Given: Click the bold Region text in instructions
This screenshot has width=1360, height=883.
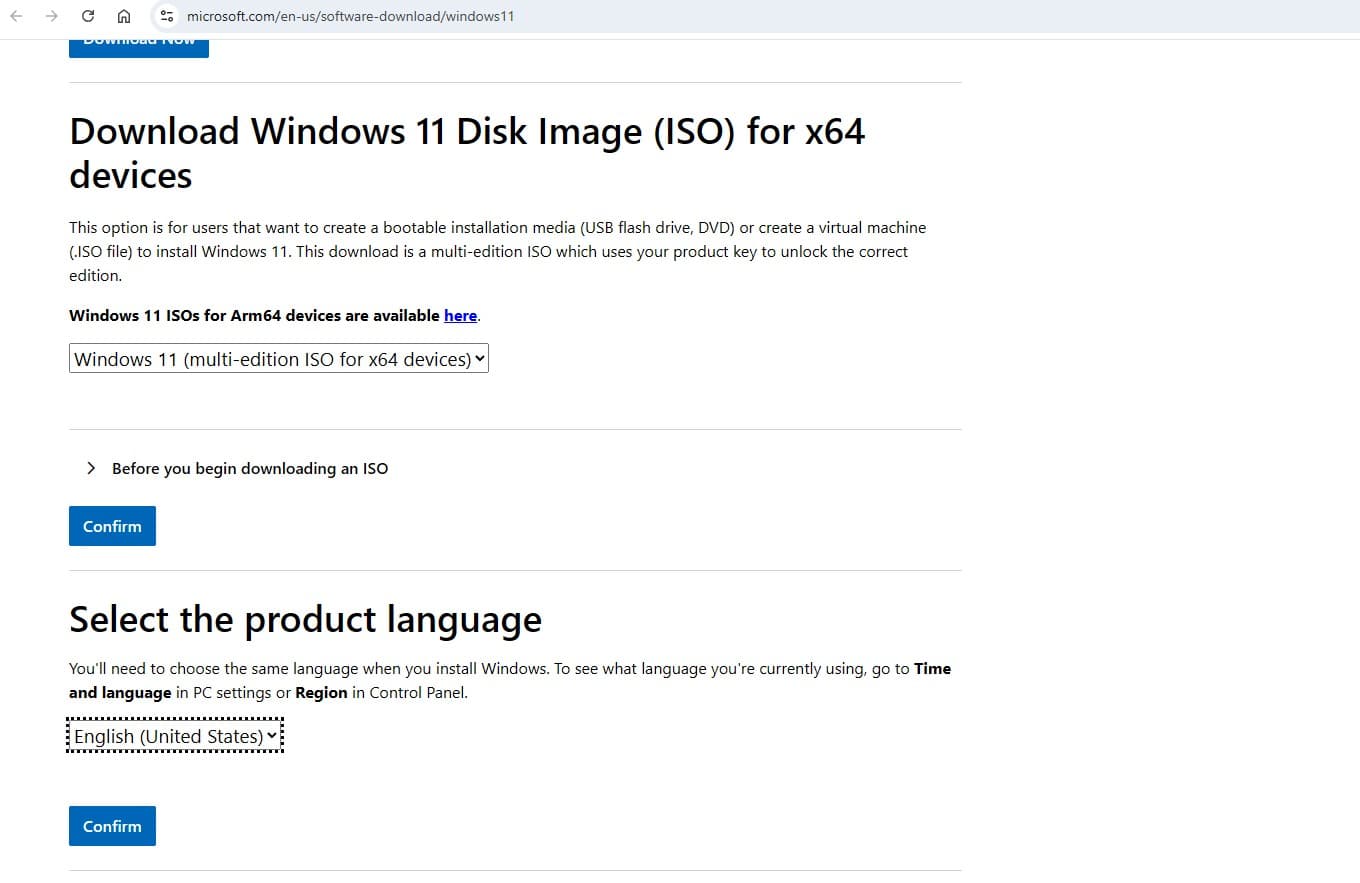Looking at the screenshot, I should coord(321,692).
